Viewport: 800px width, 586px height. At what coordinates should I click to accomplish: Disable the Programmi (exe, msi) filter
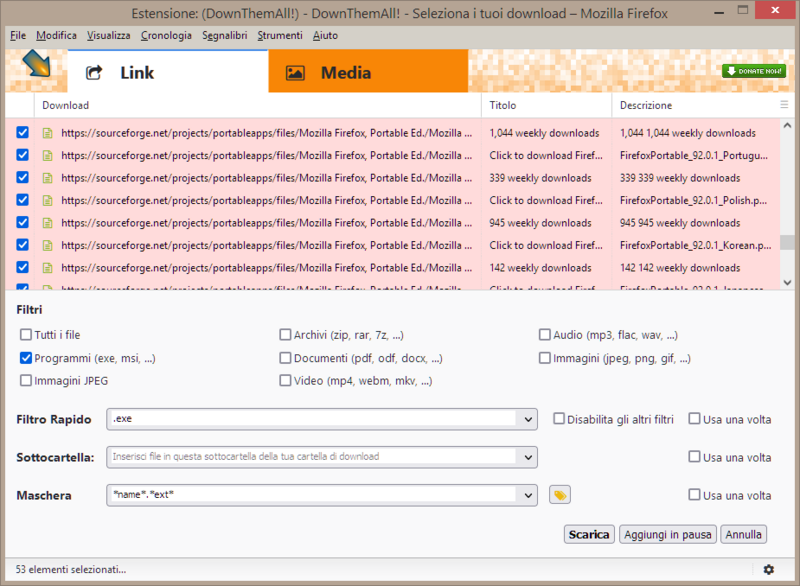click(26, 358)
